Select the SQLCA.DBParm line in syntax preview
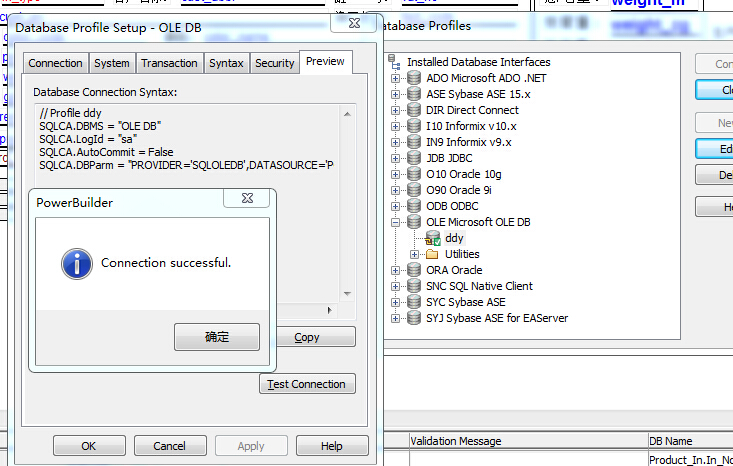Viewport: 733px width, 466px height. pos(186,165)
